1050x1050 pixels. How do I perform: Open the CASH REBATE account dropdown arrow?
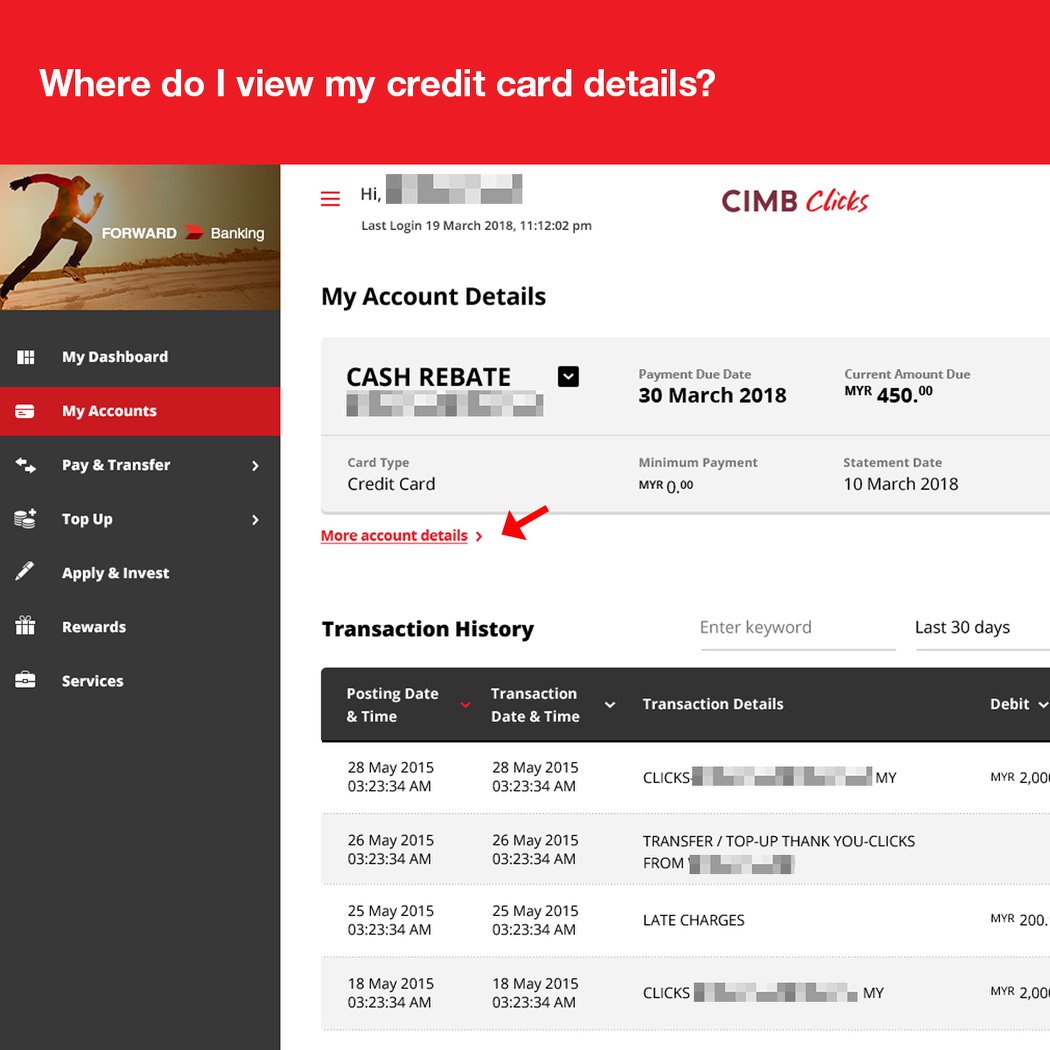[x=569, y=376]
